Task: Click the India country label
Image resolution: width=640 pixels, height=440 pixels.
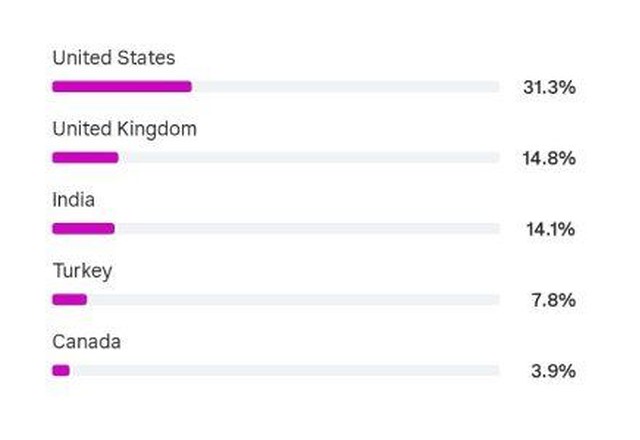Action: tap(73, 200)
